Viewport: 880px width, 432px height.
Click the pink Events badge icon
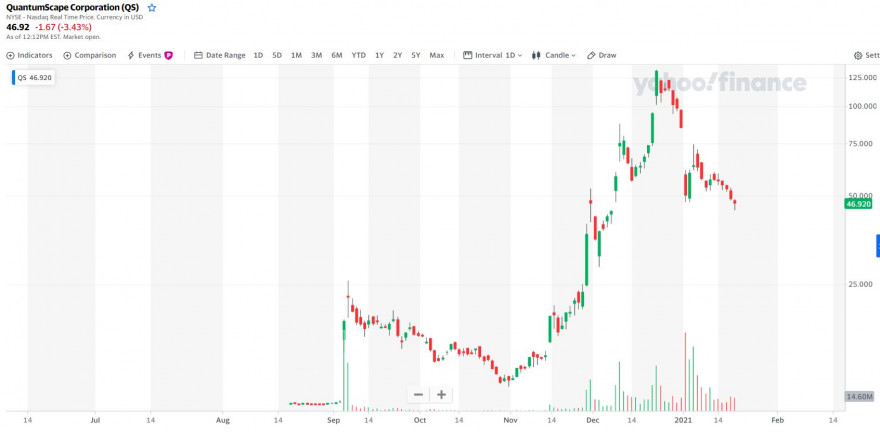tap(168, 56)
